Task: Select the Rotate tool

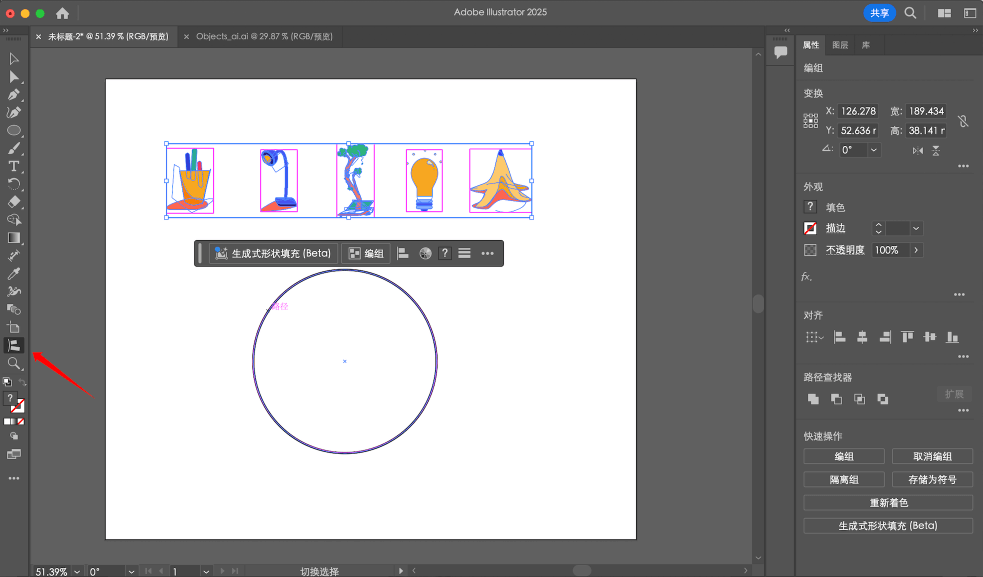Action: [14, 185]
